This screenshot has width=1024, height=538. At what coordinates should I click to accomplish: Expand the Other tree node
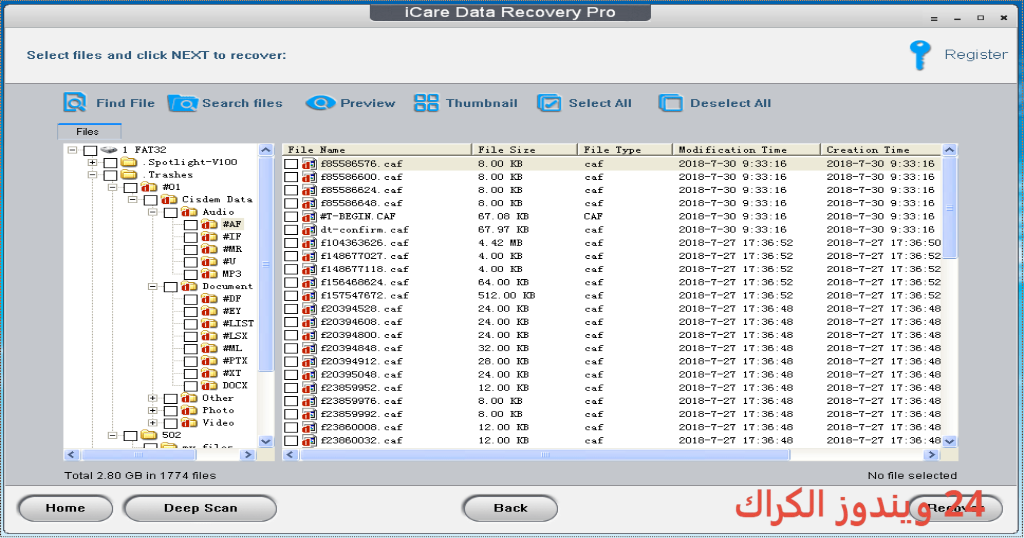click(152, 398)
